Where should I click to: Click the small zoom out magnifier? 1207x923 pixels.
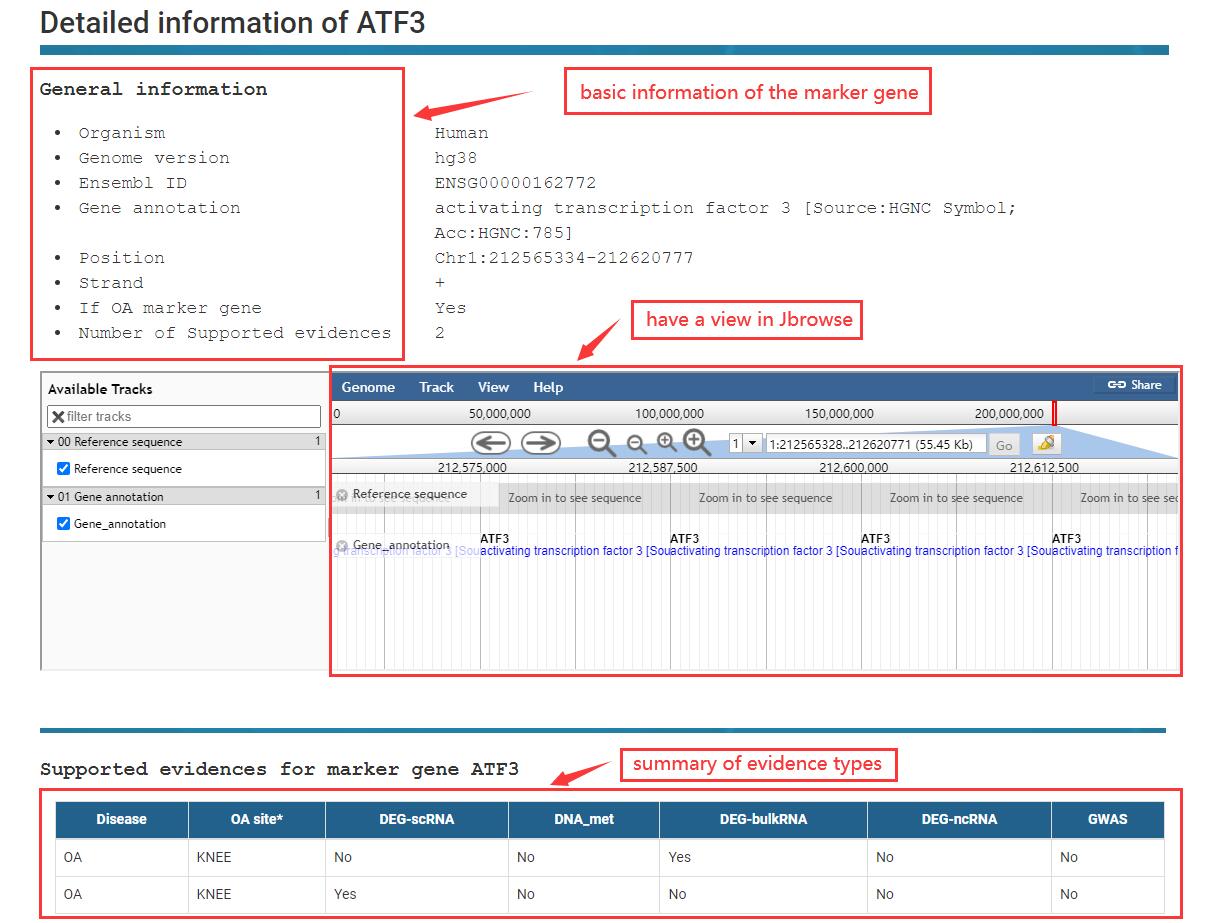tap(636, 444)
